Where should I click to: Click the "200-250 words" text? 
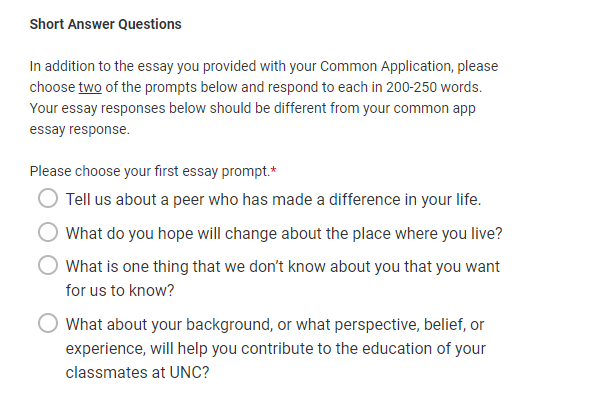click(x=433, y=87)
